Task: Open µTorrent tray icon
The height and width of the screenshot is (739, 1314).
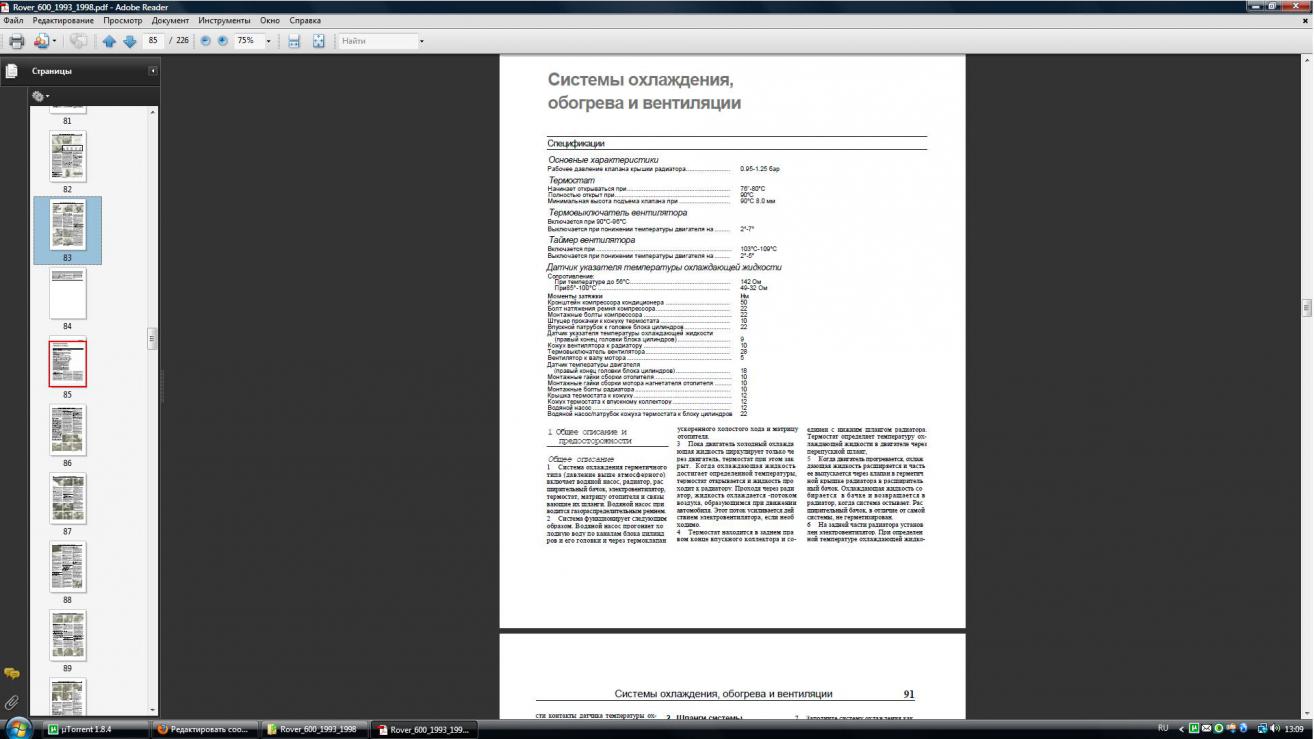Action: pos(1194,729)
